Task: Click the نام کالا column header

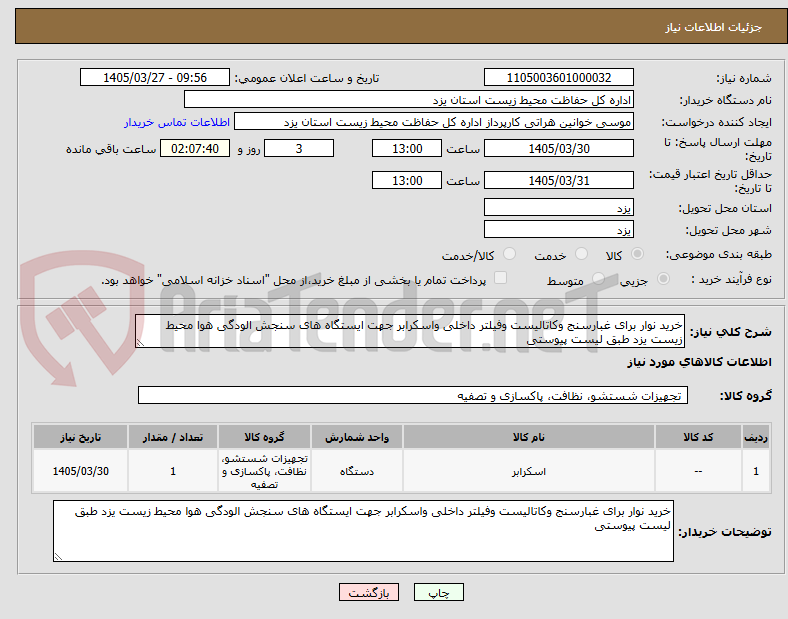Action: tap(529, 437)
